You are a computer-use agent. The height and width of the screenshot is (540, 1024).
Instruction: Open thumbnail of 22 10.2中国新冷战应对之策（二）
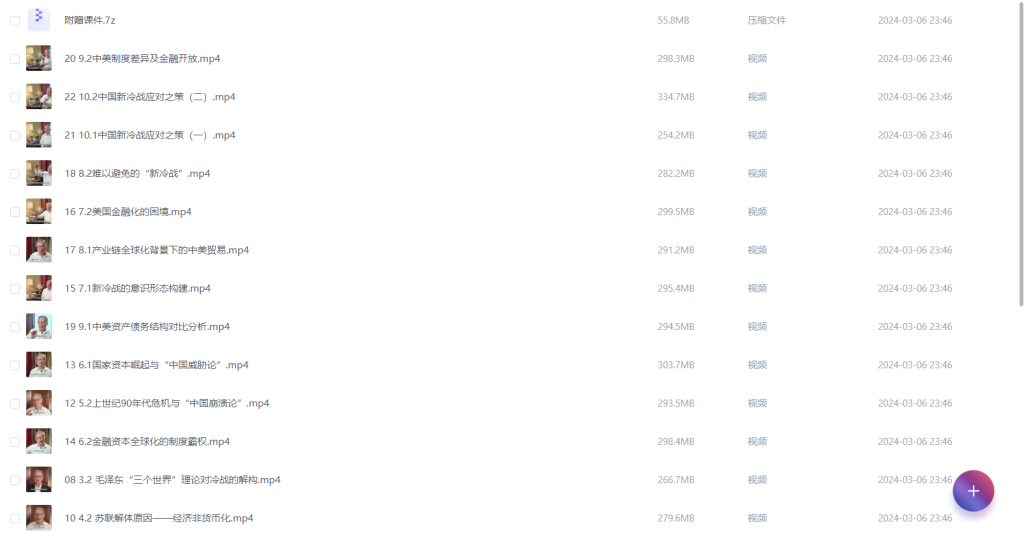pyautogui.click(x=39, y=97)
